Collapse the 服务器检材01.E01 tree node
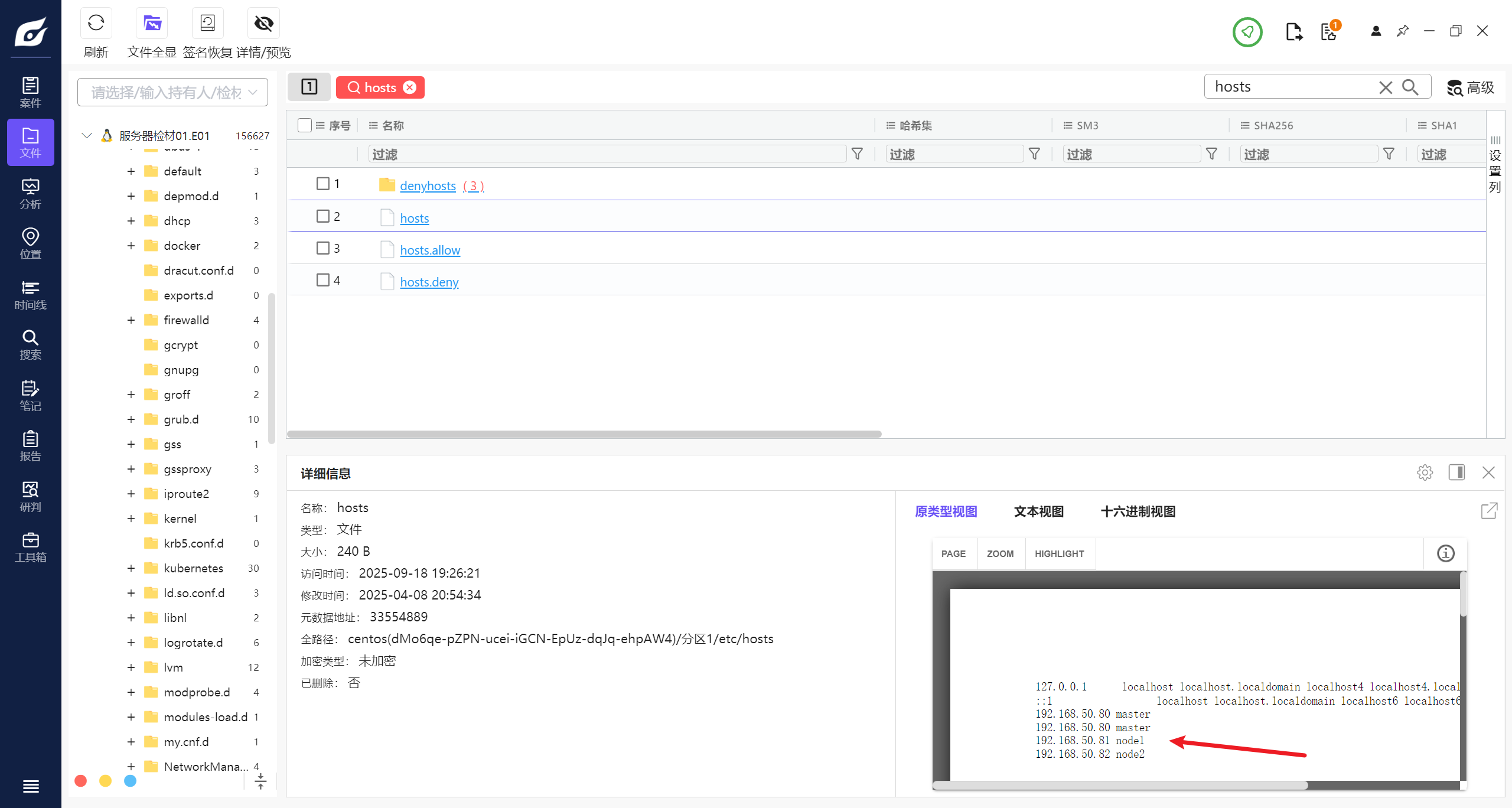This screenshot has height=808, width=1512. tap(87, 136)
